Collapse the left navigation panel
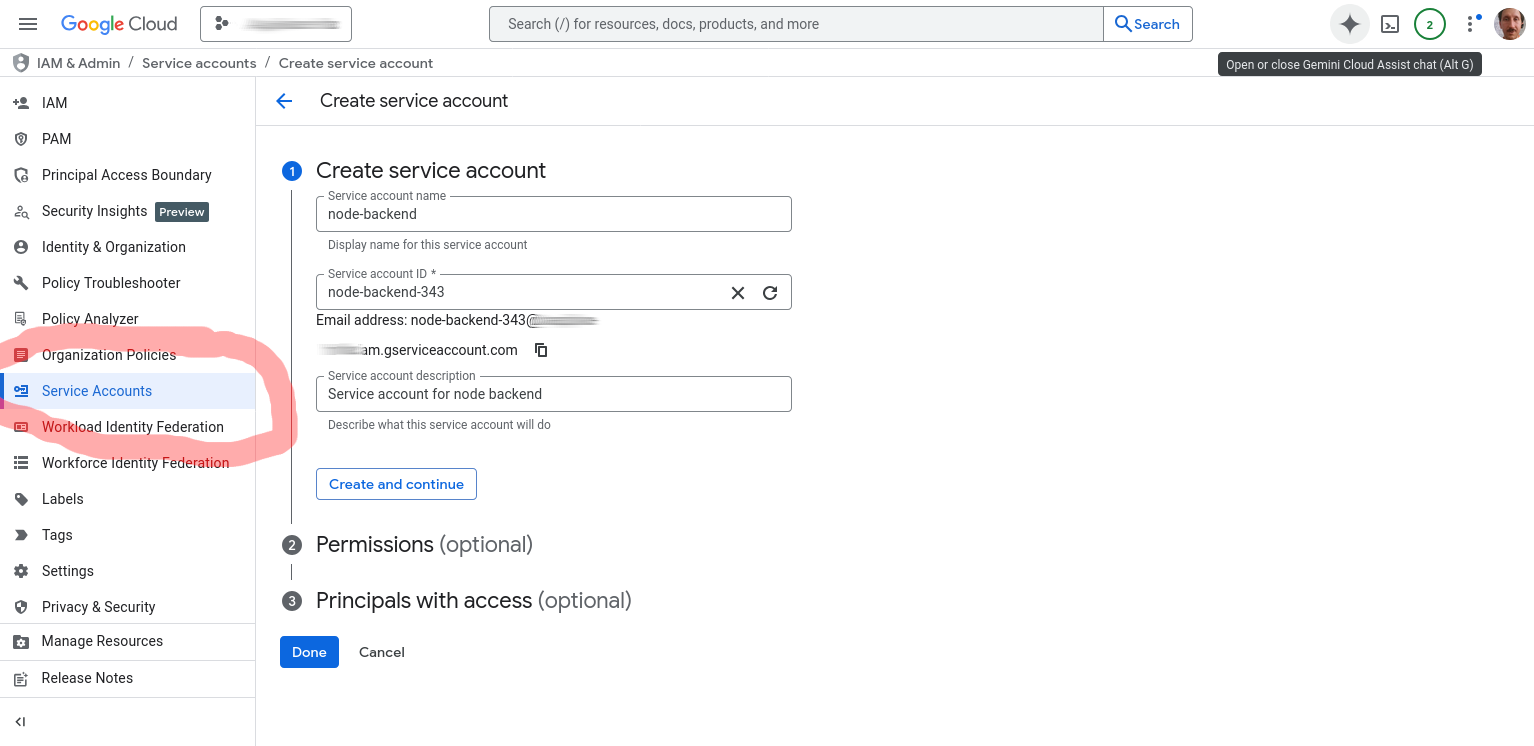This screenshot has width=1534, height=746. click(20, 722)
